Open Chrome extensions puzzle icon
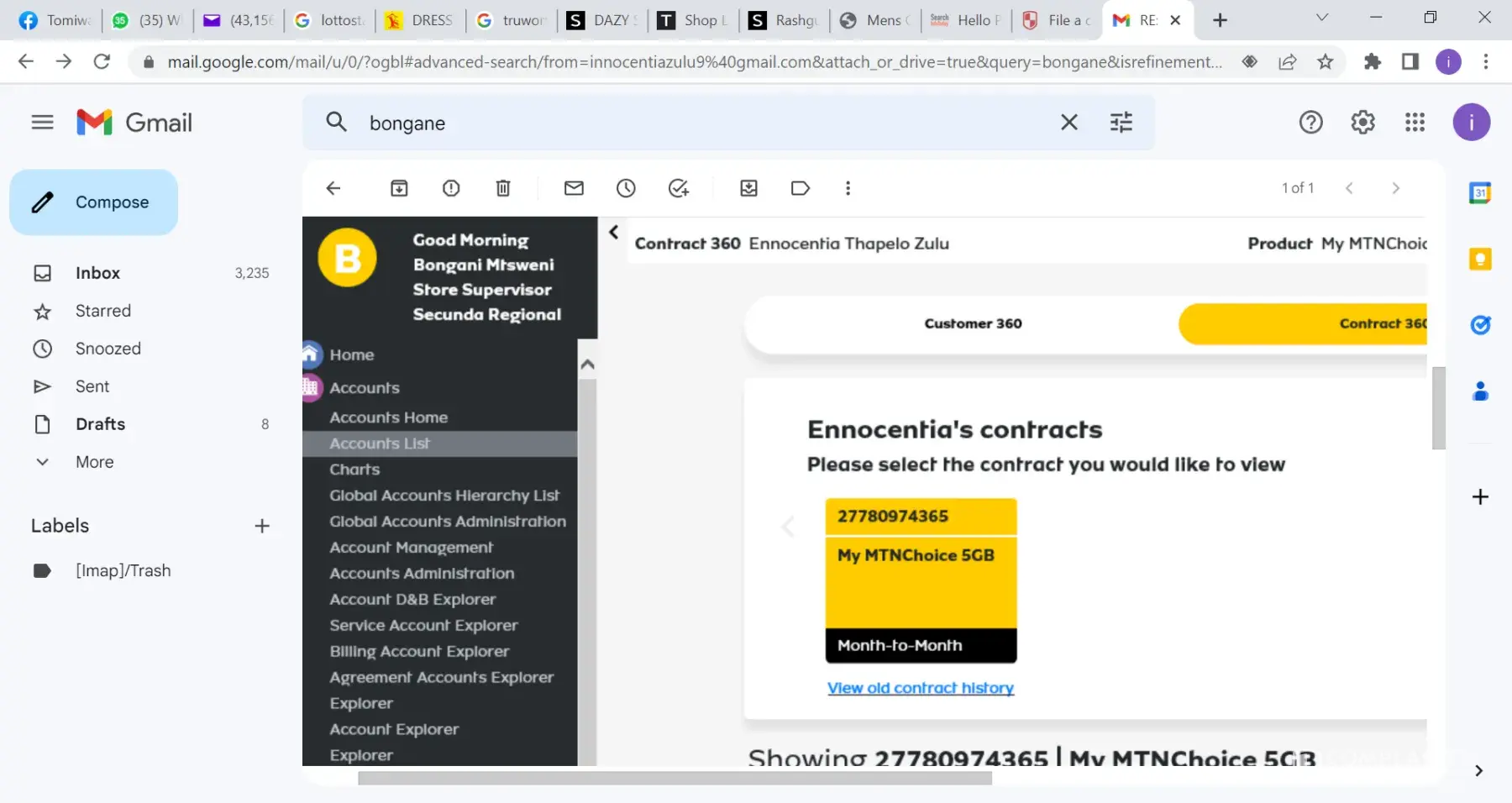The width and height of the screenshot is (1512, 803). pyautogui.click(x=1372, y=61)
